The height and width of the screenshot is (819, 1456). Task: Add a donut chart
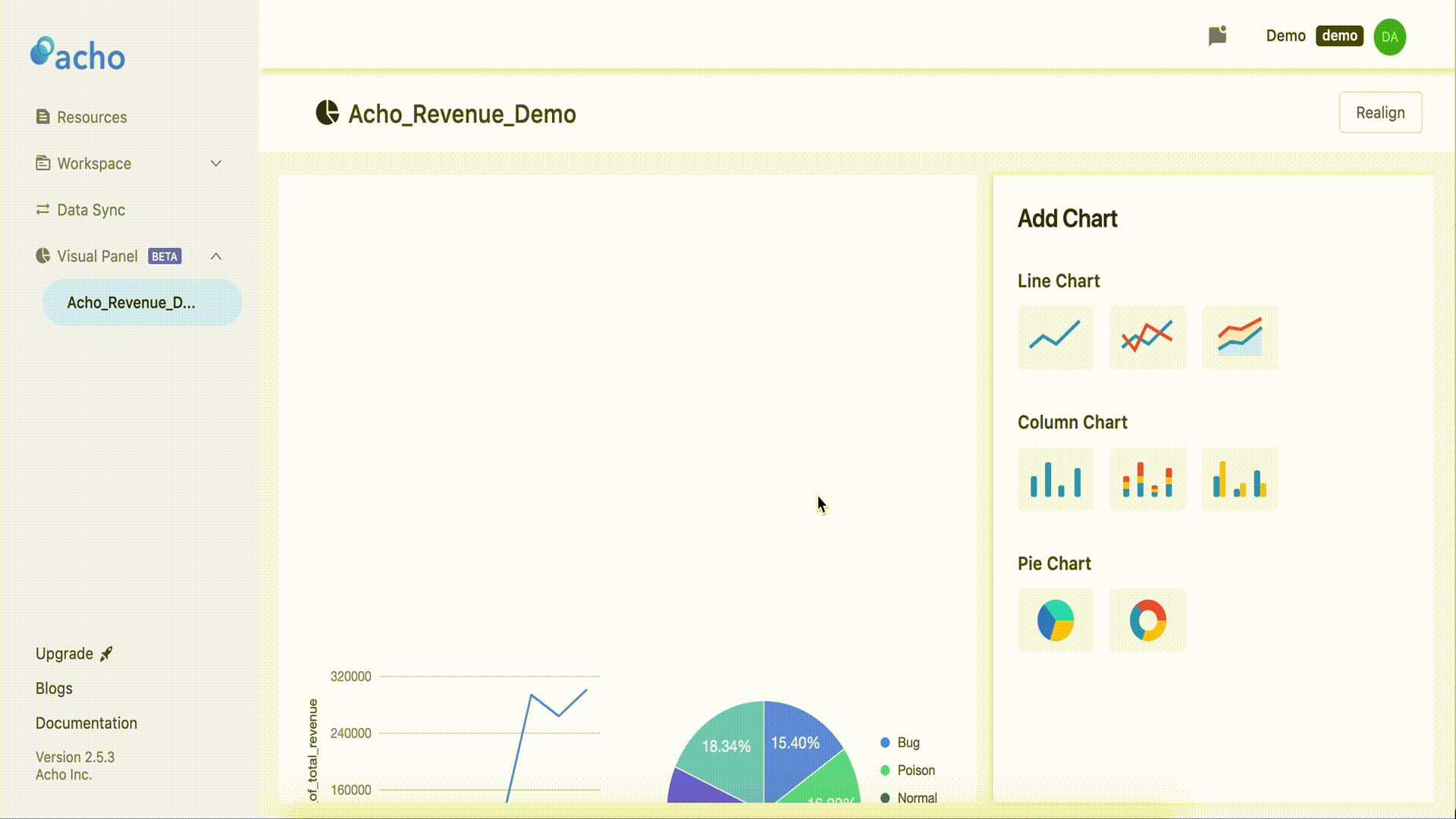pyautogui.click(x=1147, y=620)
